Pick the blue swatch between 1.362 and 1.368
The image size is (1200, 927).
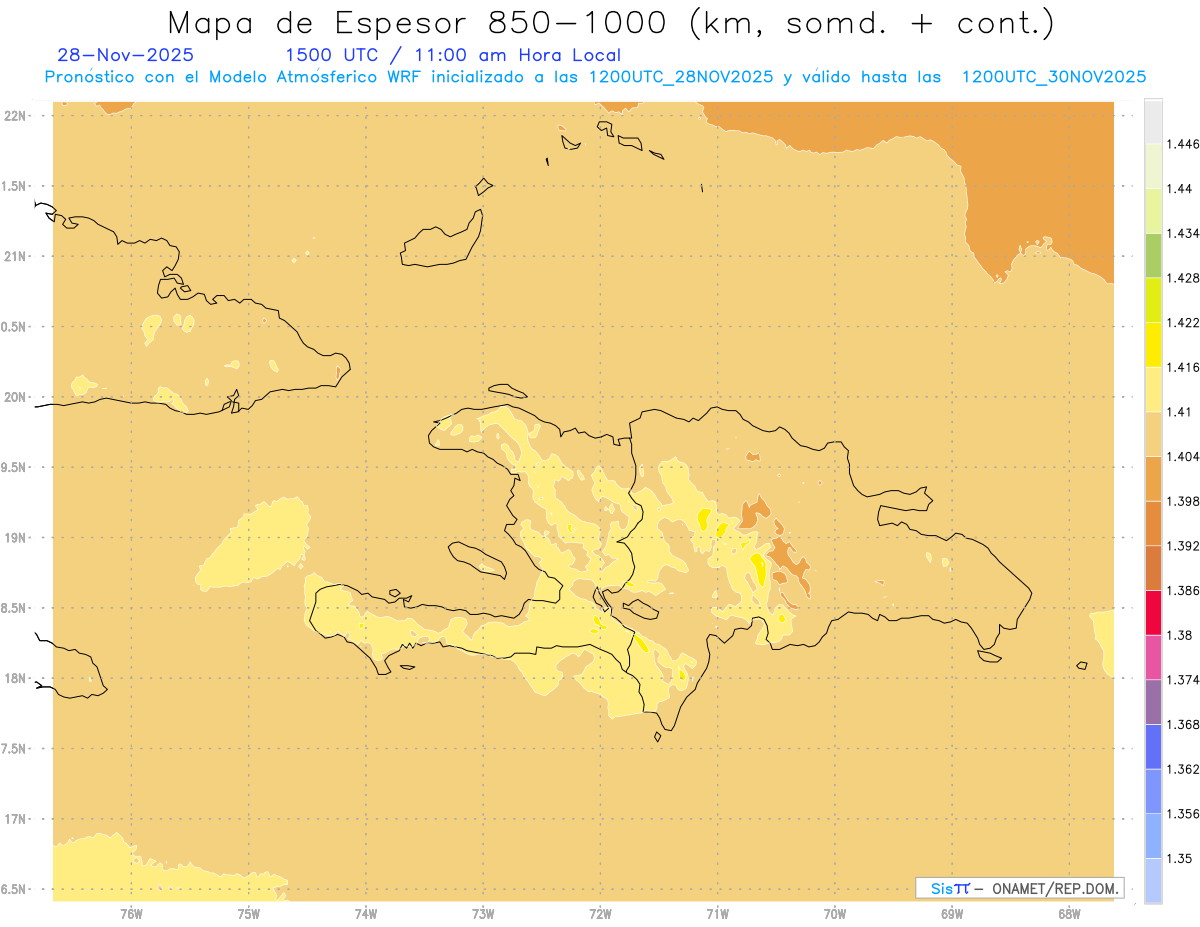[x=1153, y=747]
